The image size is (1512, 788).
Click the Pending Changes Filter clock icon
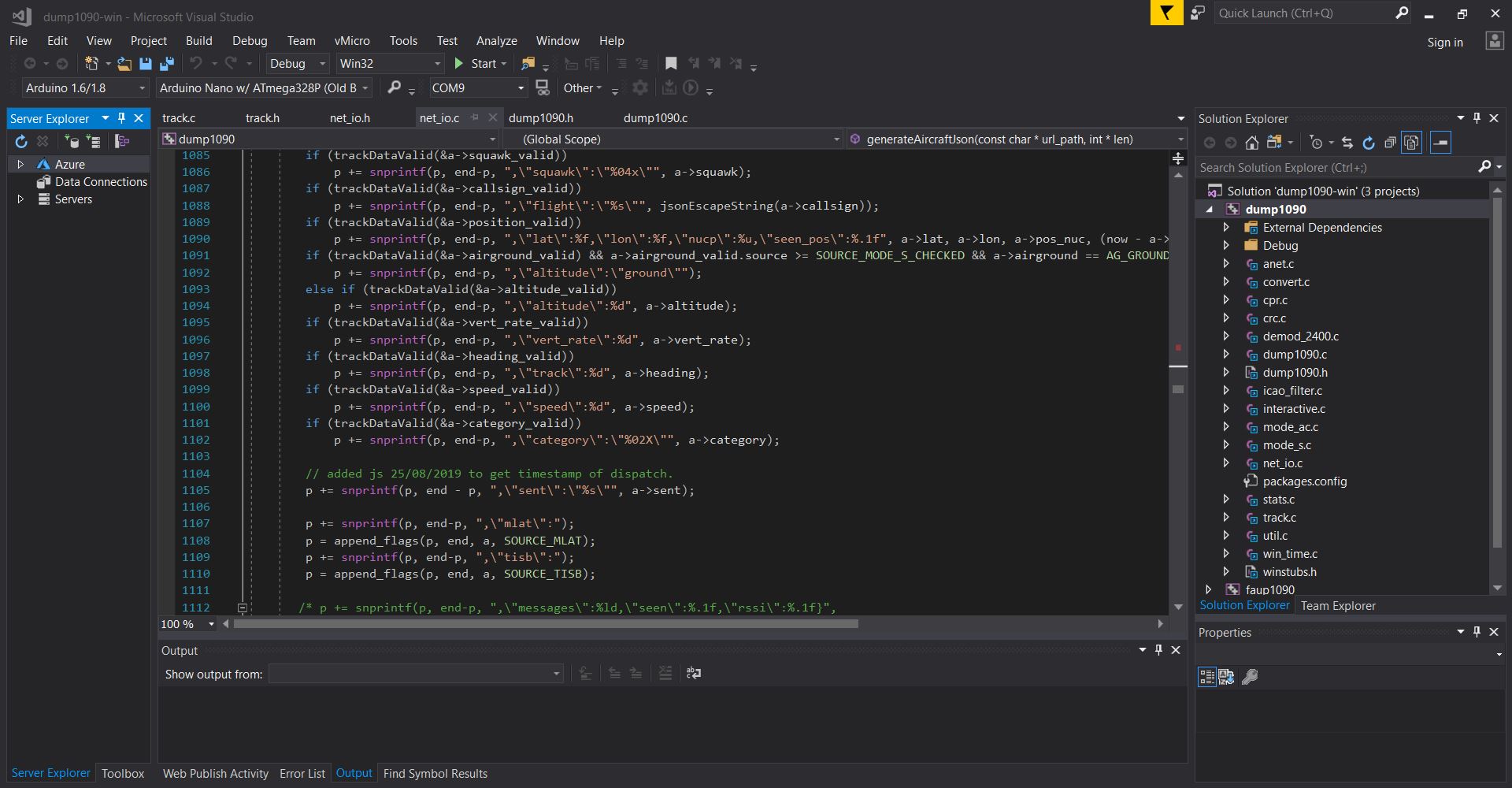1316,143
